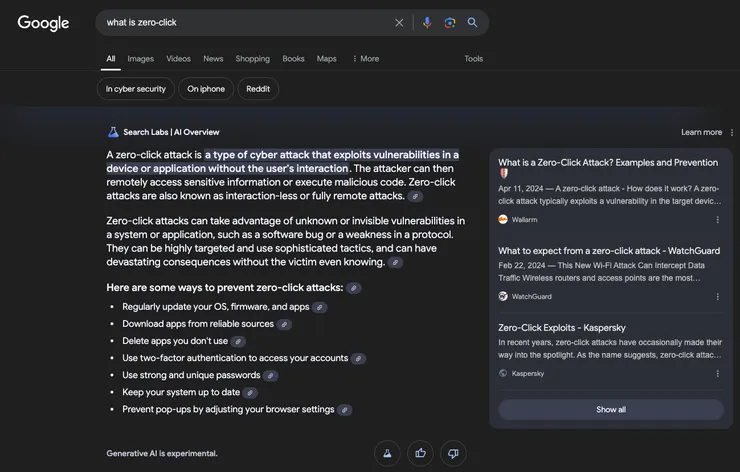Viewport: 740px width, 472px height.
Task: Click the Show all sources button
Action: click(611, 410)
